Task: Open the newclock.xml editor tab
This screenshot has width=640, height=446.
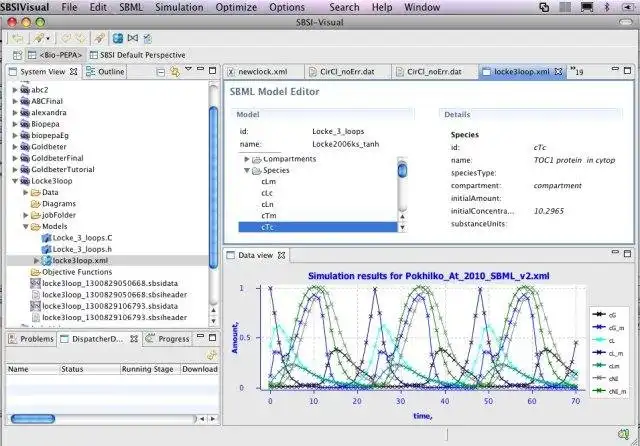Action: click(x=263, y=72)
